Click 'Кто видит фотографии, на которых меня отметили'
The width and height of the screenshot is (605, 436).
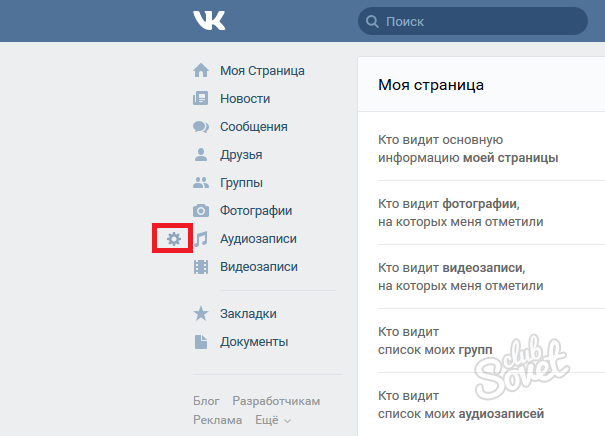(x=461, y=213)
